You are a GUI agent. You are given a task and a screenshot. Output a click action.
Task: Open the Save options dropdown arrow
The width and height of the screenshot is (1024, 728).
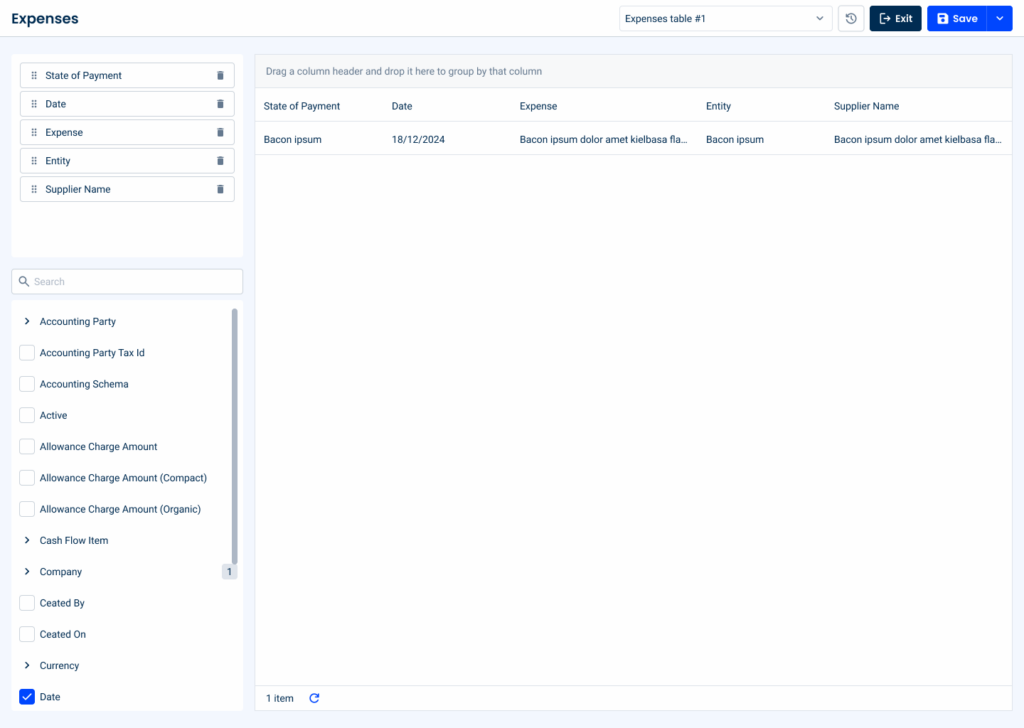999,18
